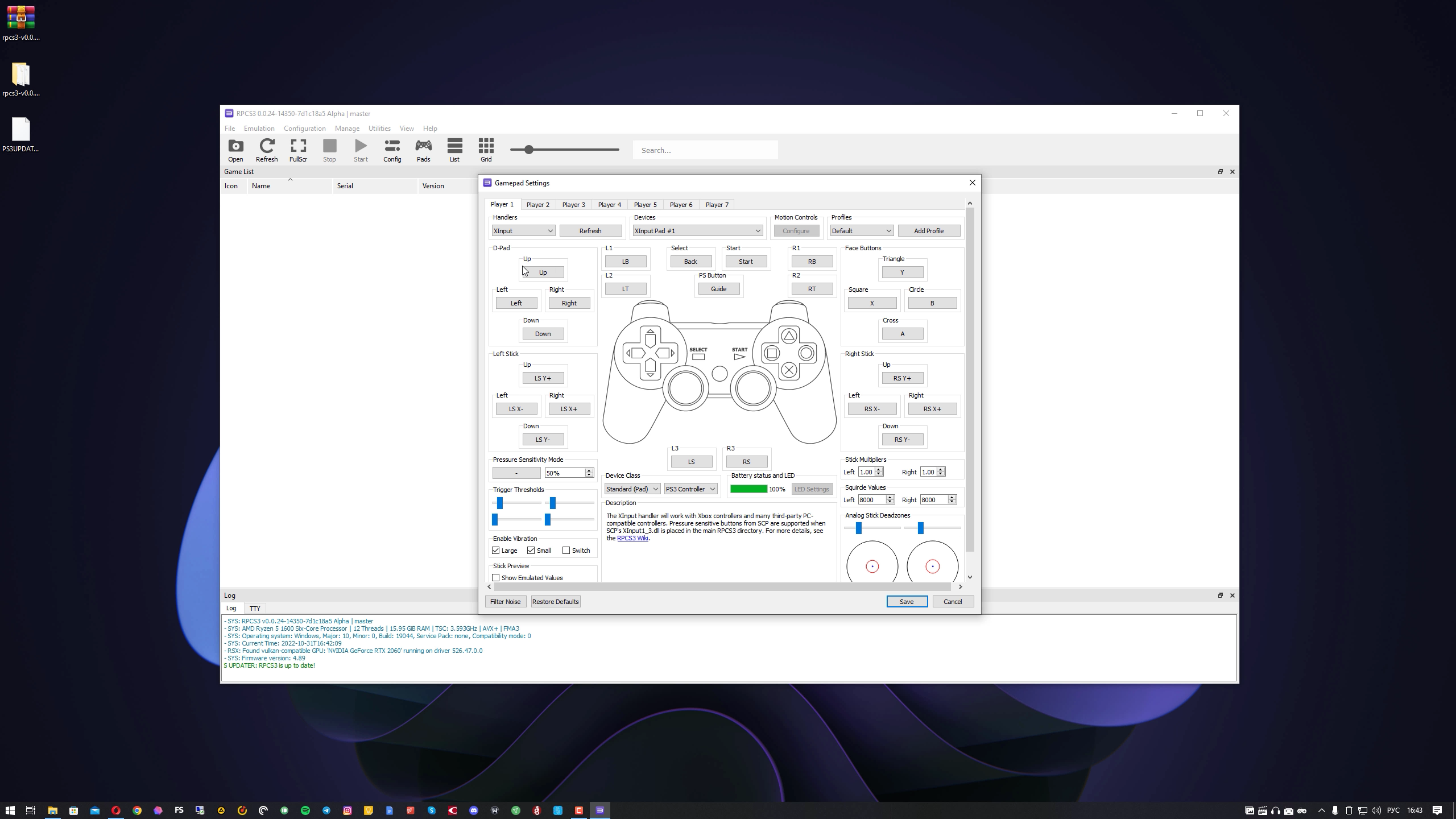Image resolution: width=1456 pixels, height=819 pixels.
Task: Enable the Switch vibration checkbox
Action: [566, 551]
